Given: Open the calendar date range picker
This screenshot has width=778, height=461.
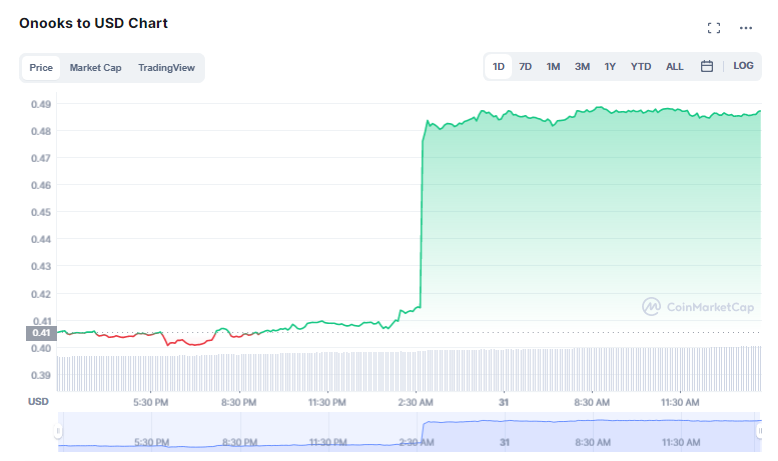Looking at the screenshot, I should (x=707, y=66).
